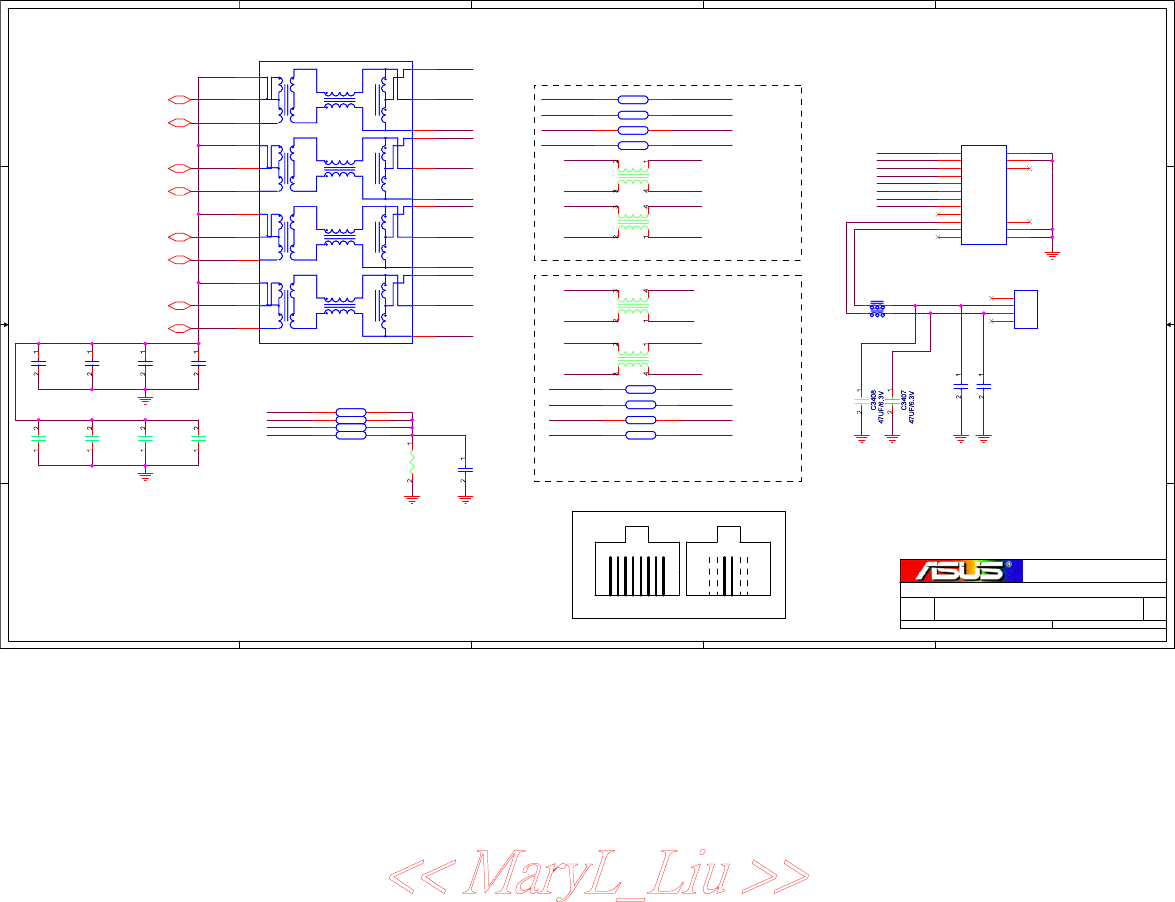Click the blue common-mode choke beside the connector box
This screenshot has width=1175, height=902.
point(878,309)
